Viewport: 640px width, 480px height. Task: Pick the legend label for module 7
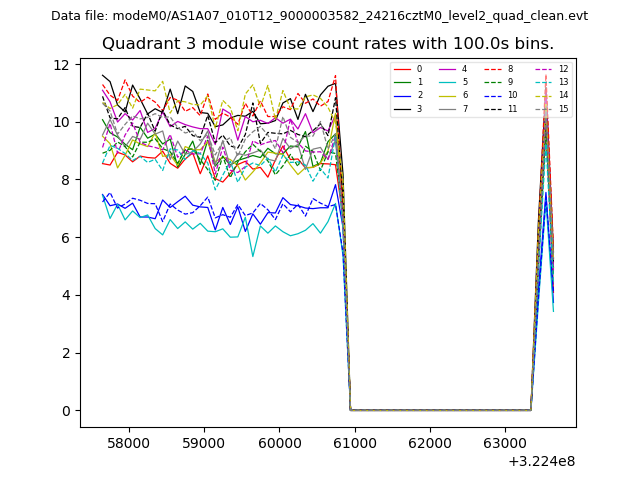tap(464, 108)
